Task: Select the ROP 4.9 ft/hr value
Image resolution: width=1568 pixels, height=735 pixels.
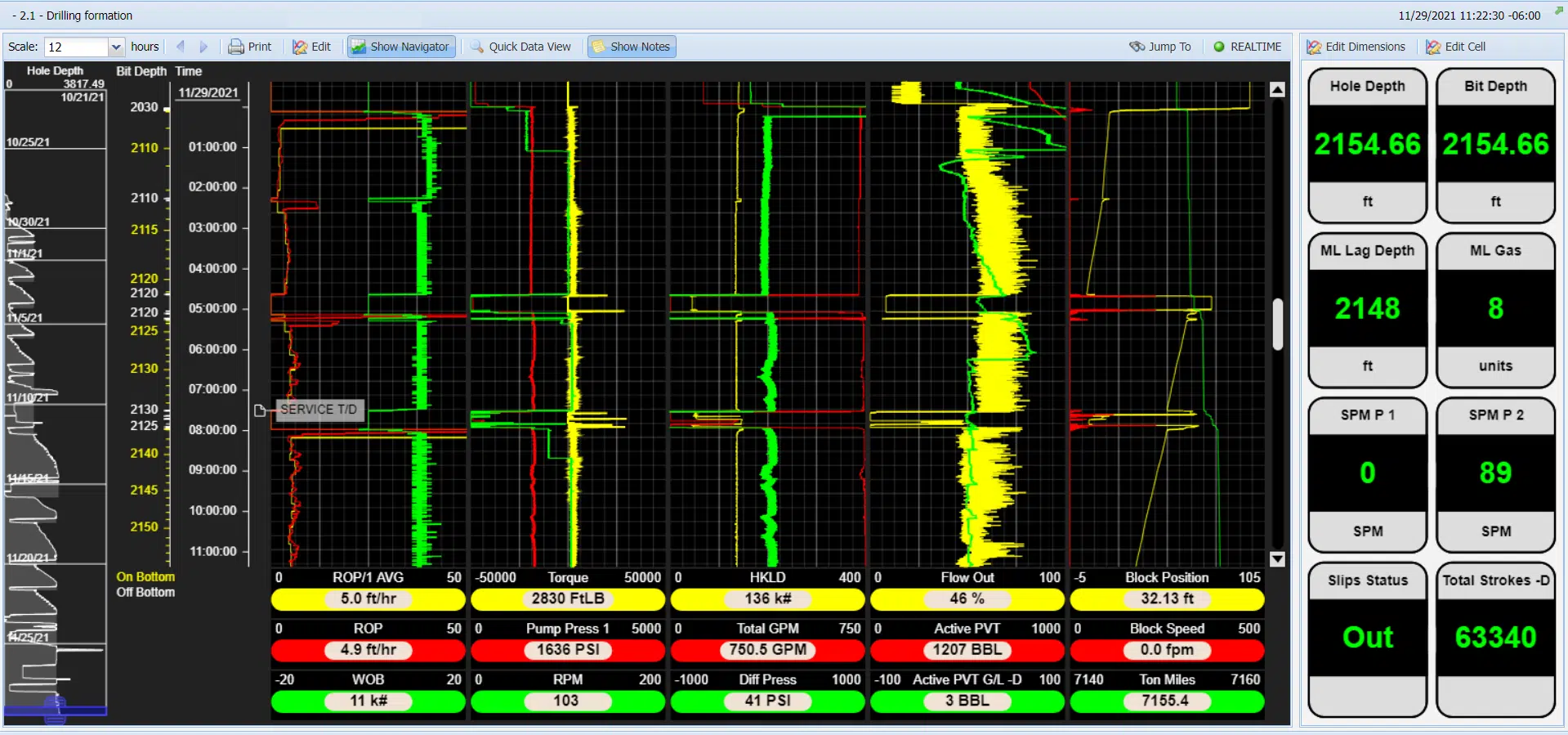Action: [369, 650]
